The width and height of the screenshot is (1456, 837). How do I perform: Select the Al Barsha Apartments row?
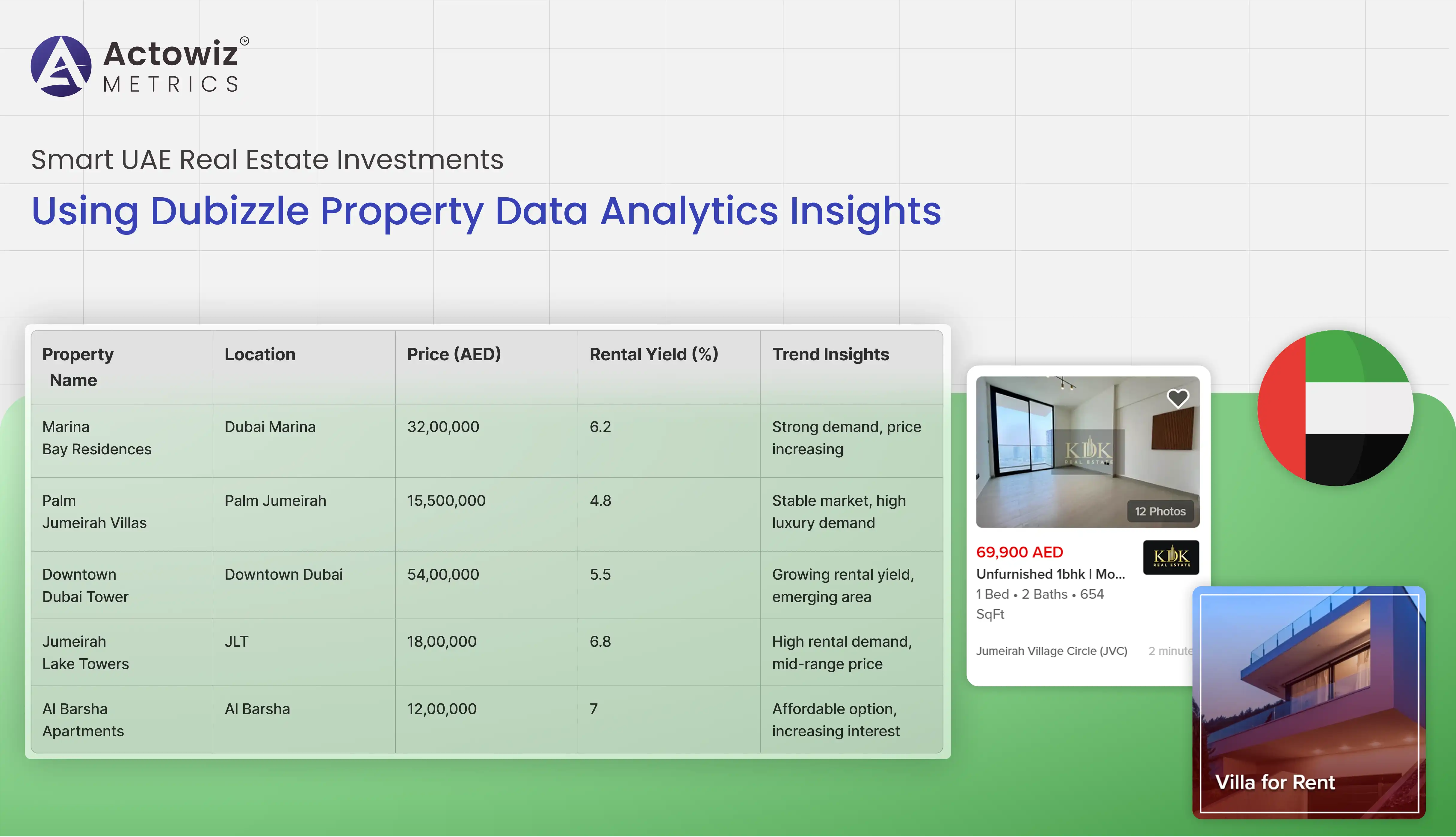point(83,720)
